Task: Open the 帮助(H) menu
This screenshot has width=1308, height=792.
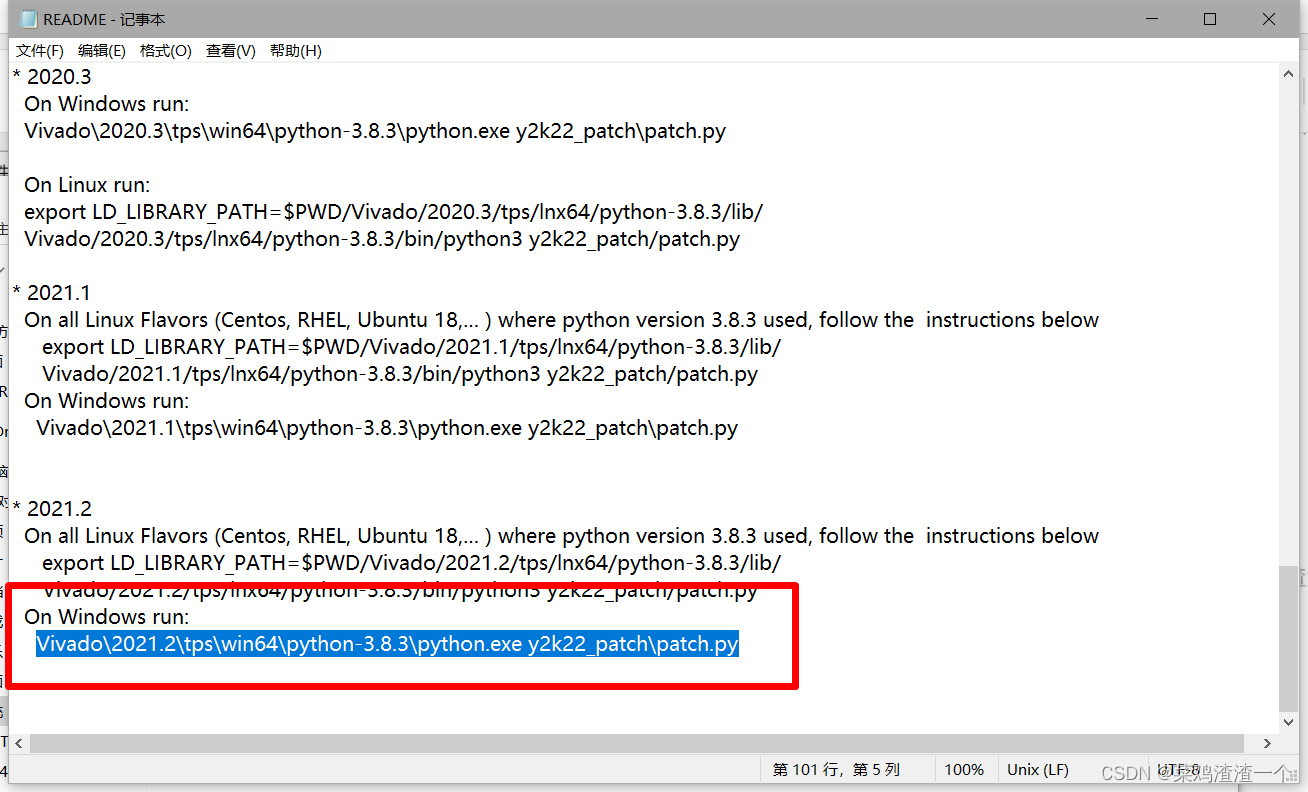Action: pos(296,51)
